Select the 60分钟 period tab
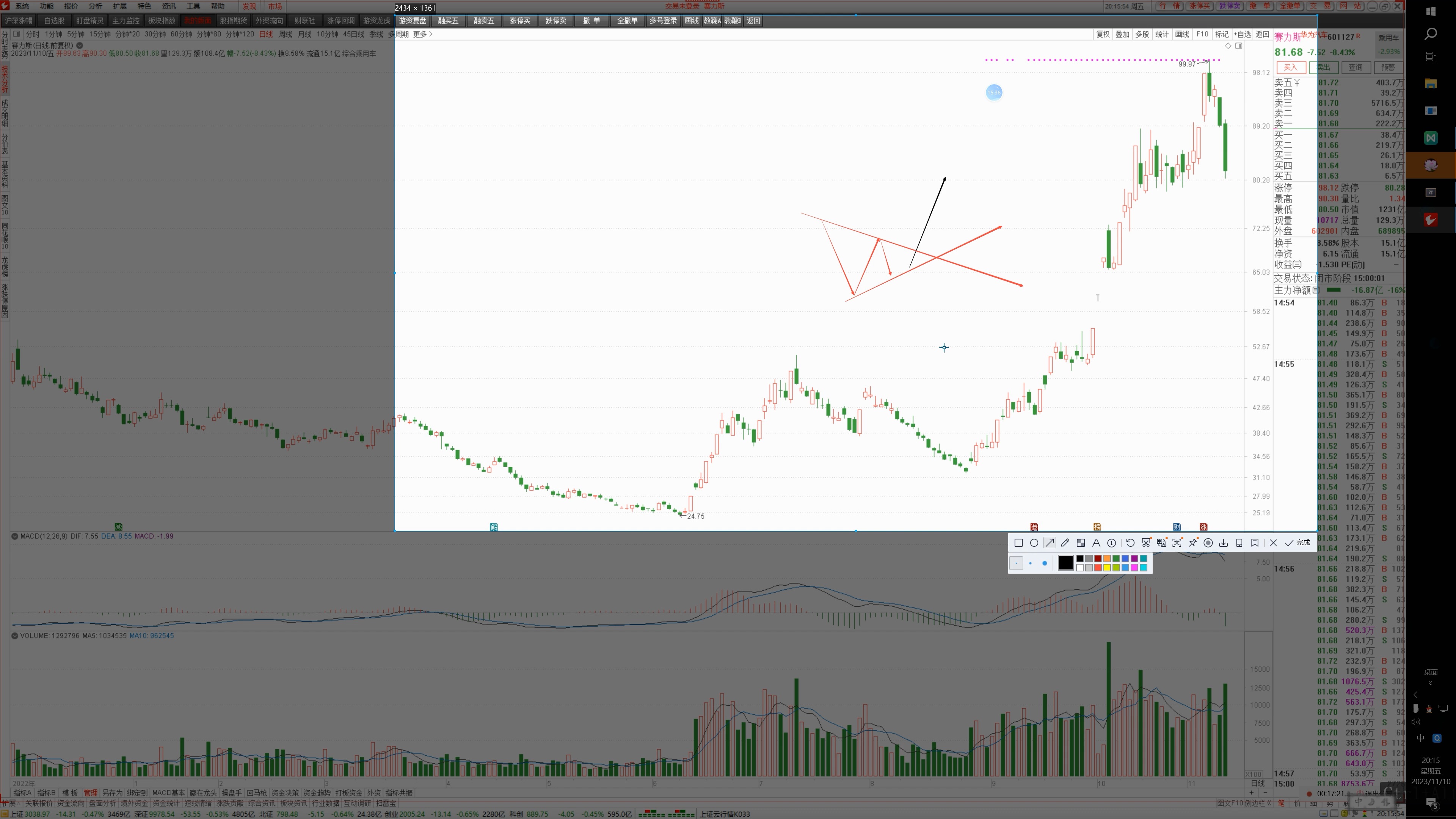The height and width of the screenshot is (819, 1456). click(181, 35)
